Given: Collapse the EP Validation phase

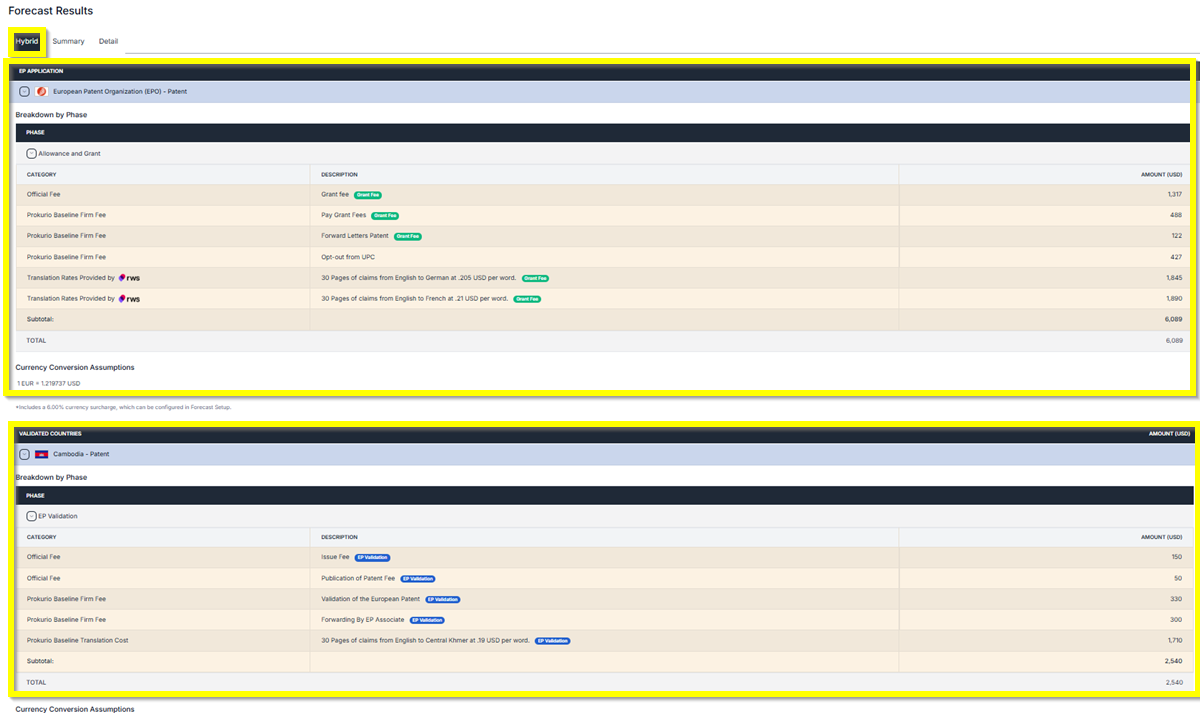Looking at the screenshot, I should point(31,516).
